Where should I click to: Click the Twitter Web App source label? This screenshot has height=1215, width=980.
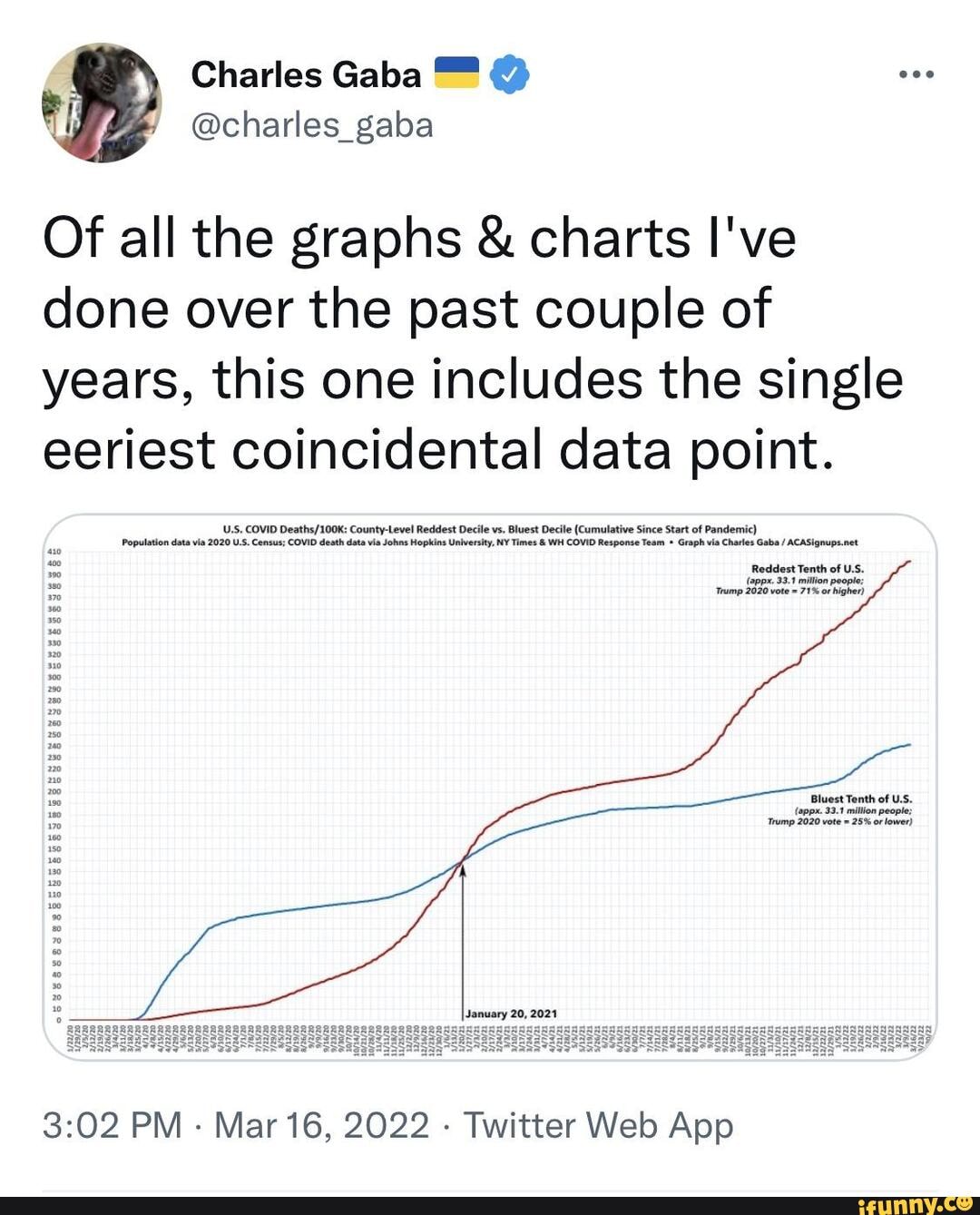click(x=601, y=1125)
